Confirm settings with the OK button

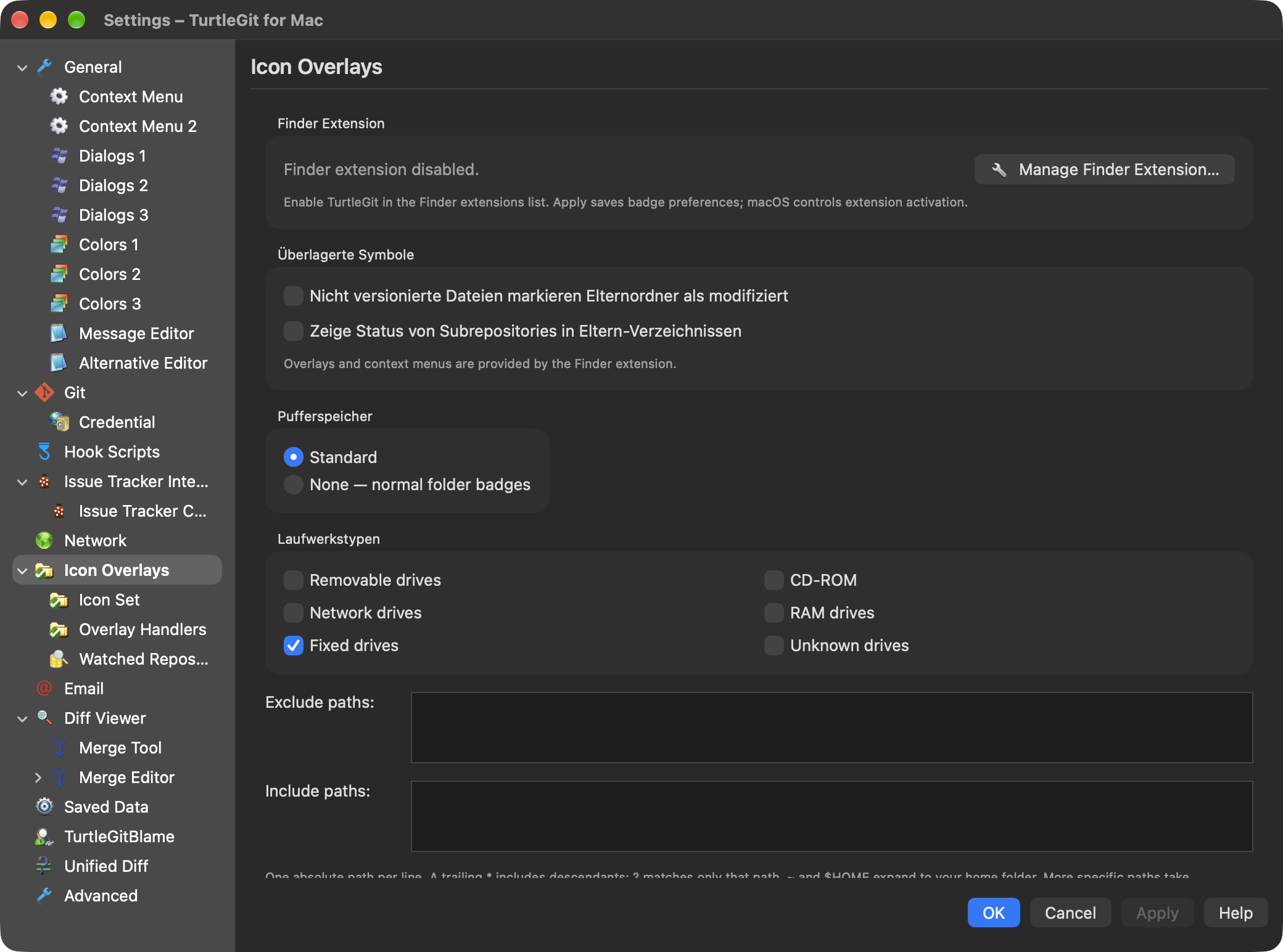click(994, 913)
